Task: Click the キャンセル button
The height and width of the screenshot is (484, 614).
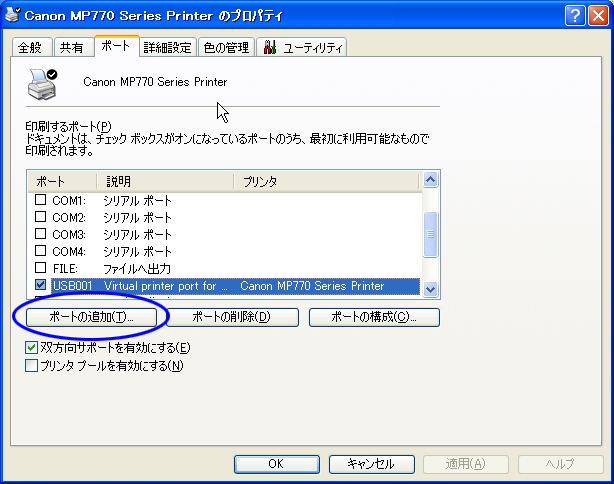Action: click(x=372, y=464)
